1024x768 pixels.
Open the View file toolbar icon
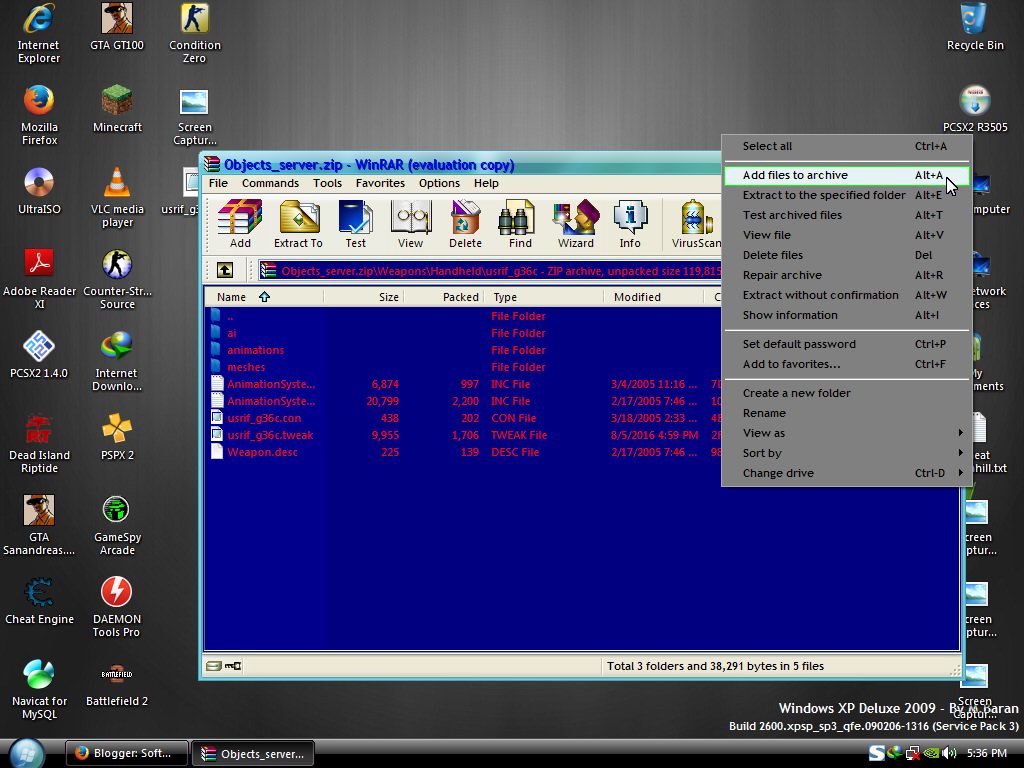point(410,222)
